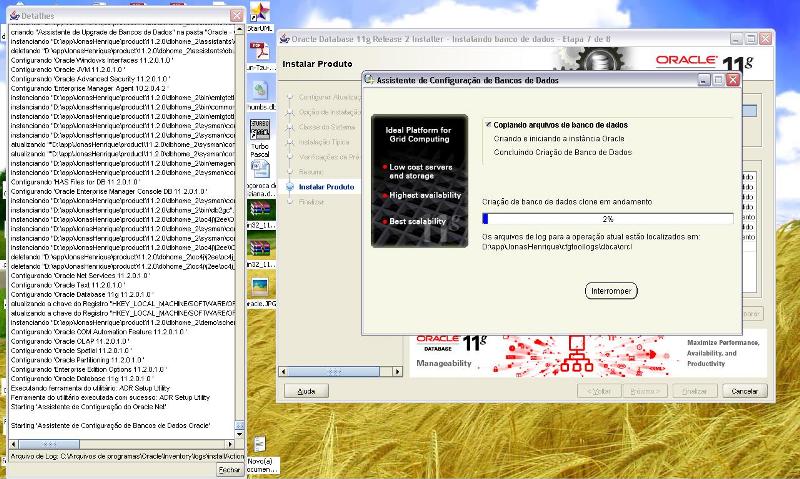Select the Opção de Instalação step

click(x=330, y=112)
